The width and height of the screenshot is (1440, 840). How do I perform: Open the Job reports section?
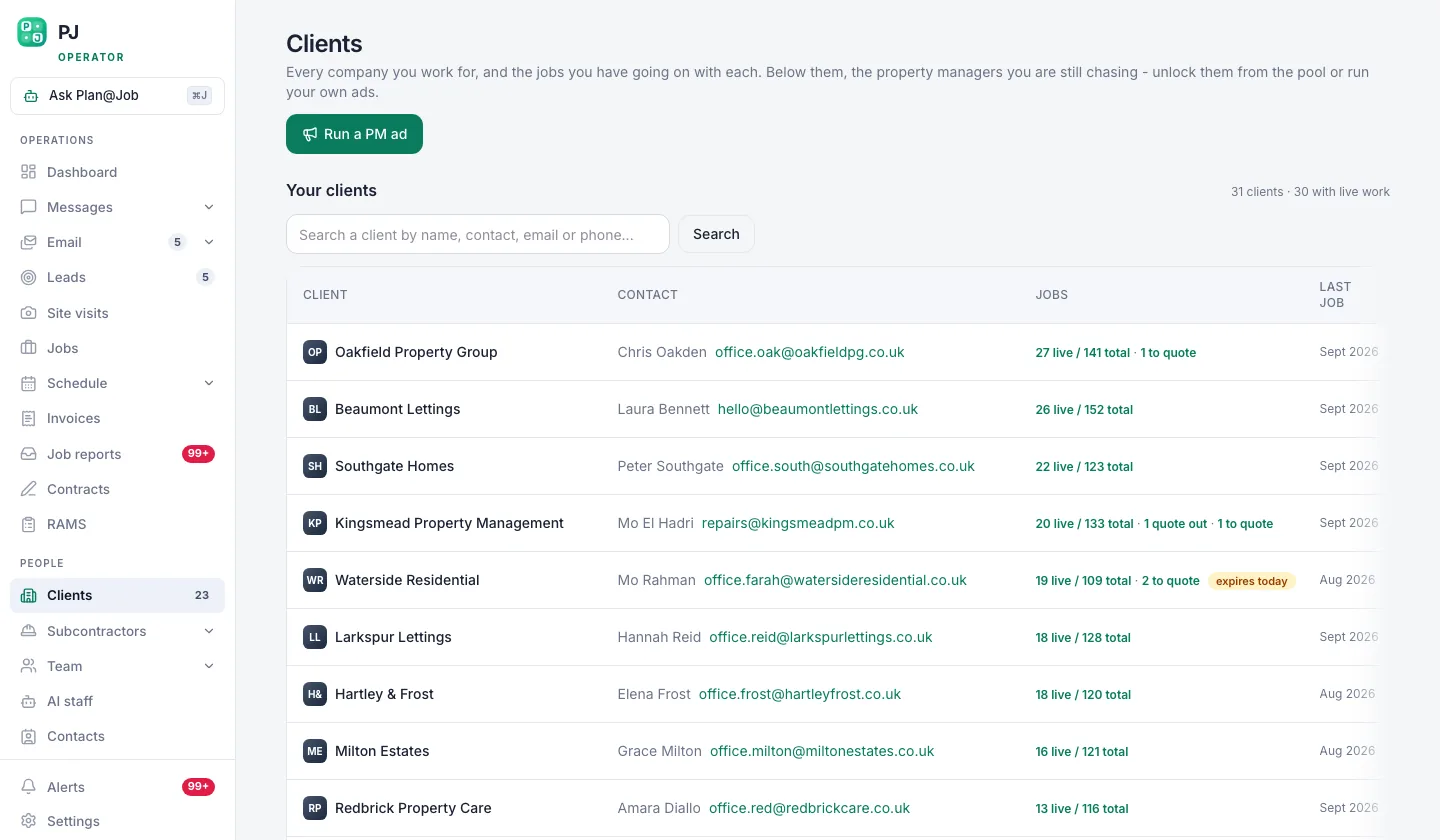117,454
